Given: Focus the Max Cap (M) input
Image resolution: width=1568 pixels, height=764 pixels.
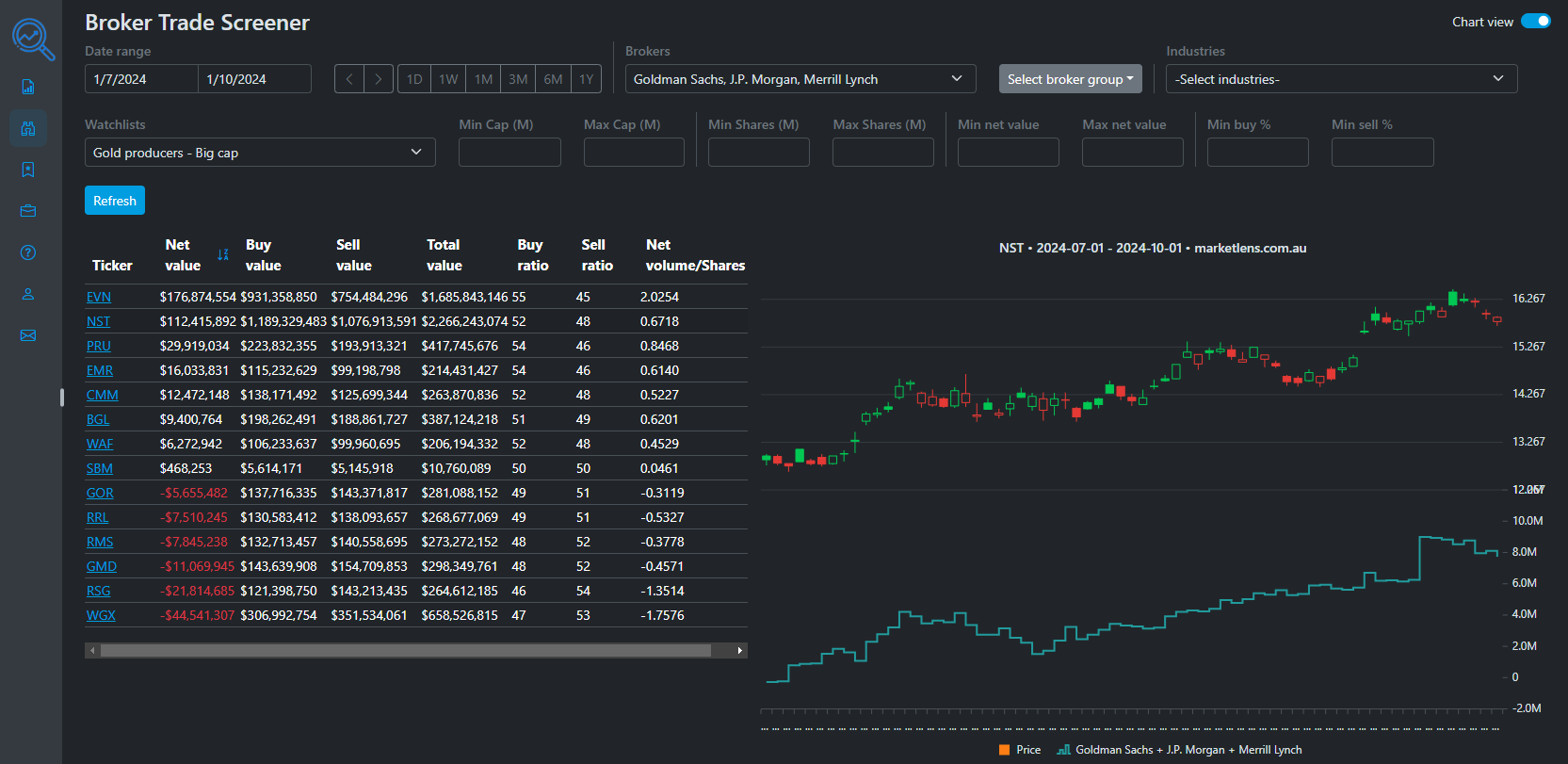Looking at the screenshot, I should pyautogui.click(x=634, y=153).
